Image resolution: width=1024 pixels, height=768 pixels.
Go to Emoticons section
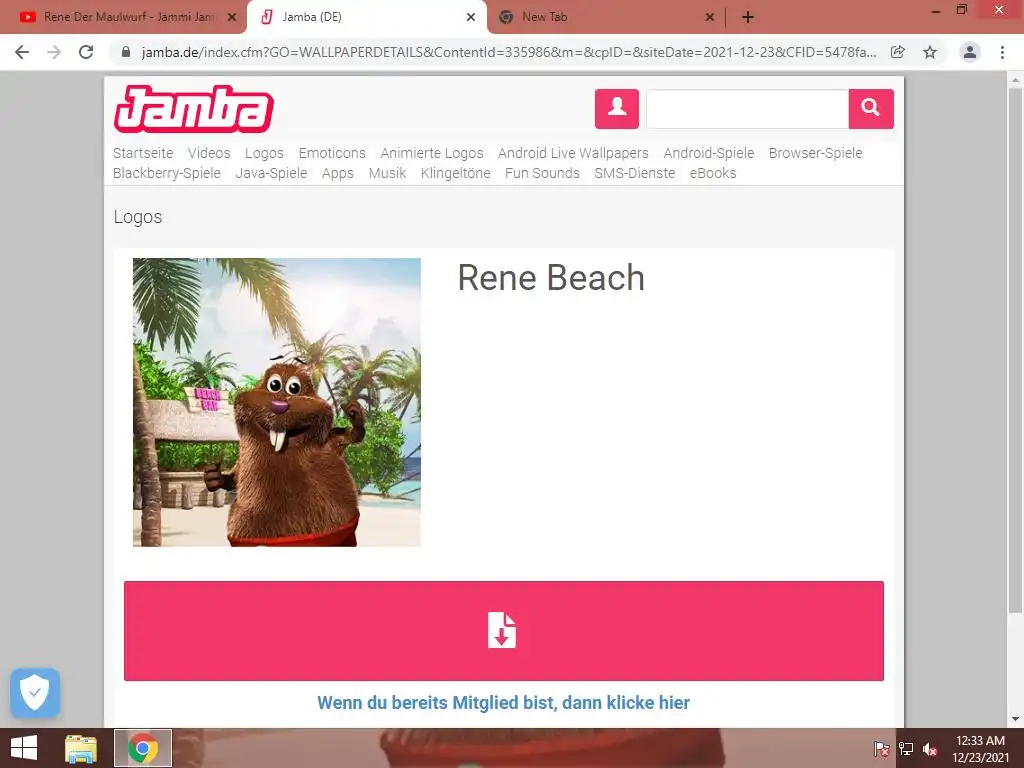332,153
